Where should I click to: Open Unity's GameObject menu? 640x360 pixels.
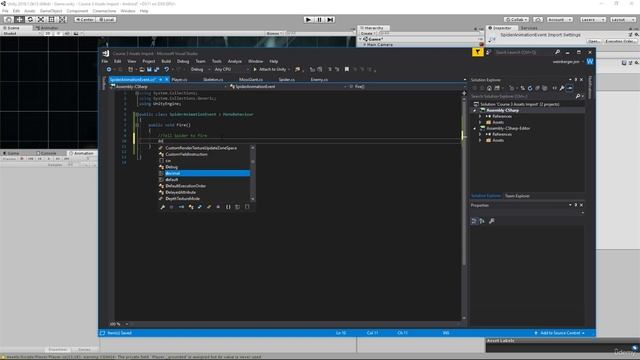point(51,11)
